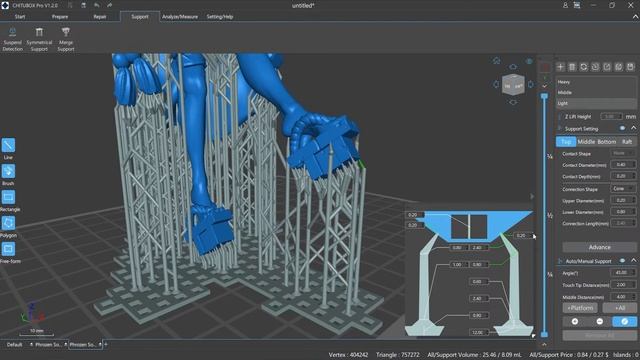640x360 pixels.
Task: Click bottom handle of layer slider
Action: [x=544, y=335]
